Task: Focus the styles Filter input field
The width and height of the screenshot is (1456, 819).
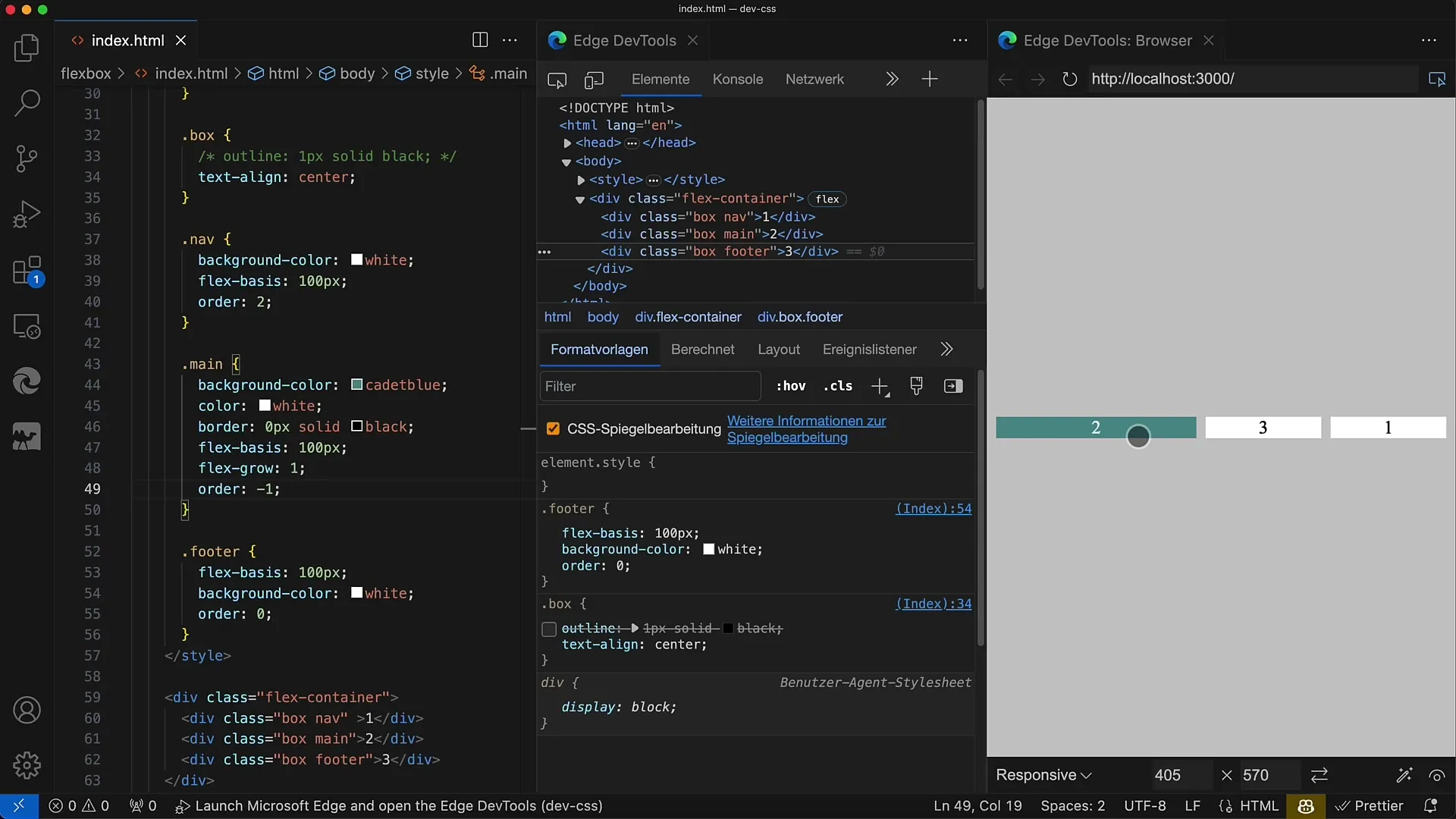Action: [650, 386]
